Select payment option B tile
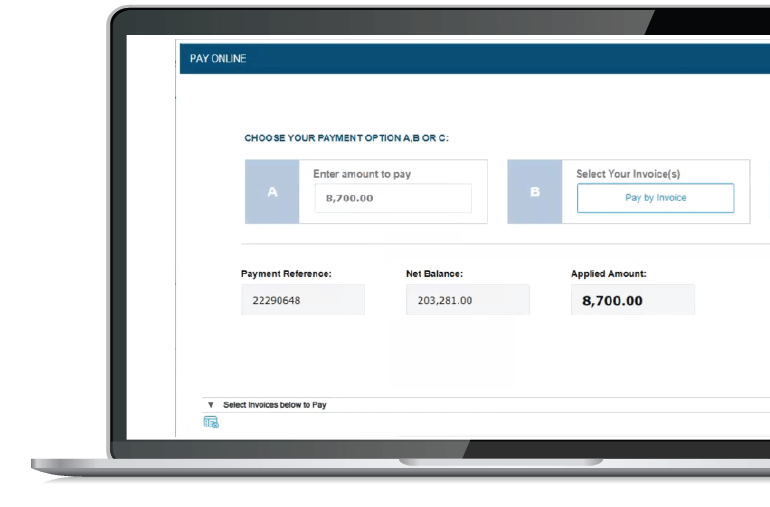This screenshot has width=770, height=507. (x=534, y=191)
